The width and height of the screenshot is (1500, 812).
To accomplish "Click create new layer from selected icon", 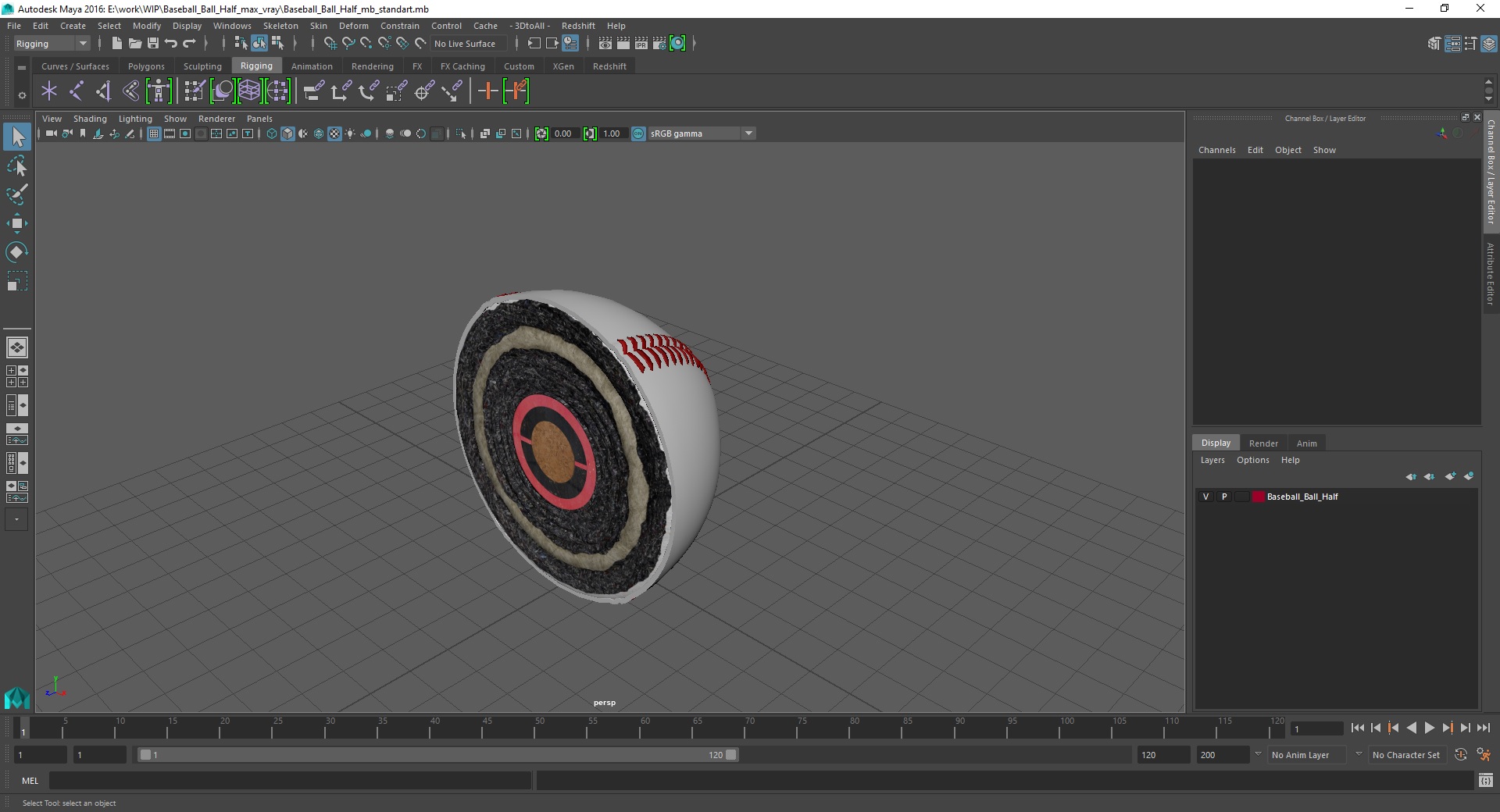I will click(1470, 476).
